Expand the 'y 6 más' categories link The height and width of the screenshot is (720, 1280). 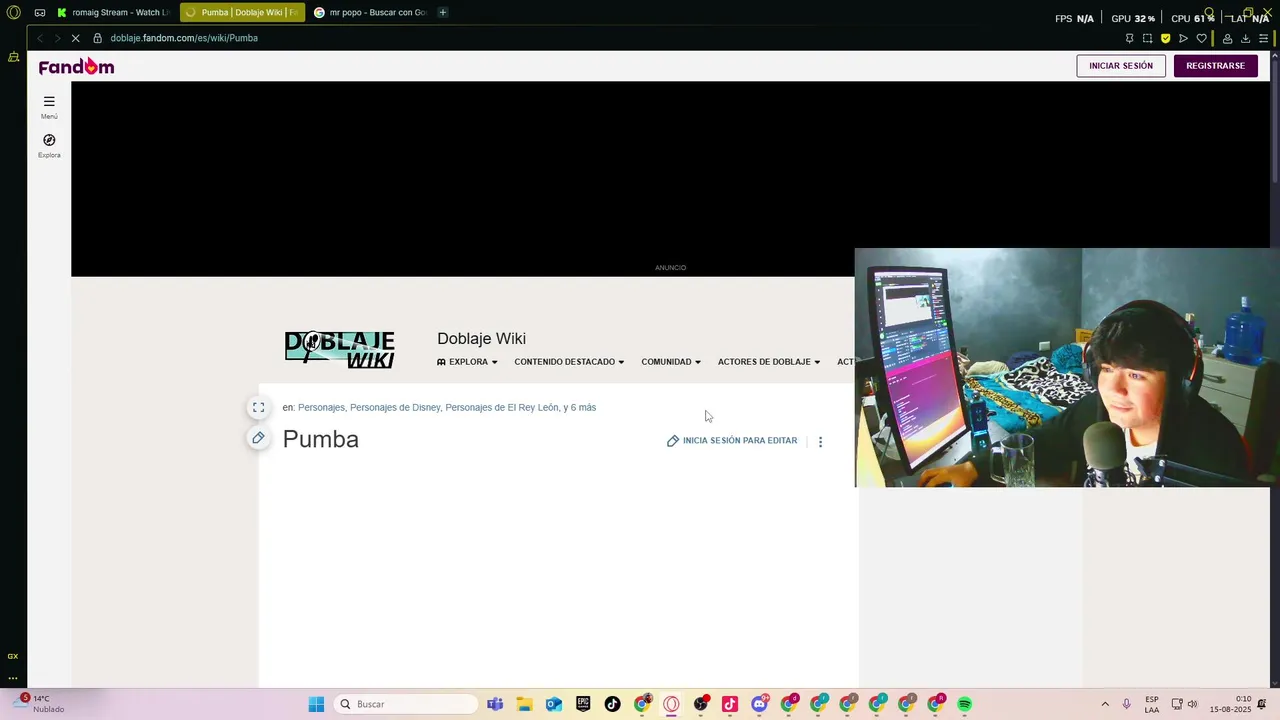(x=580, y=408)
